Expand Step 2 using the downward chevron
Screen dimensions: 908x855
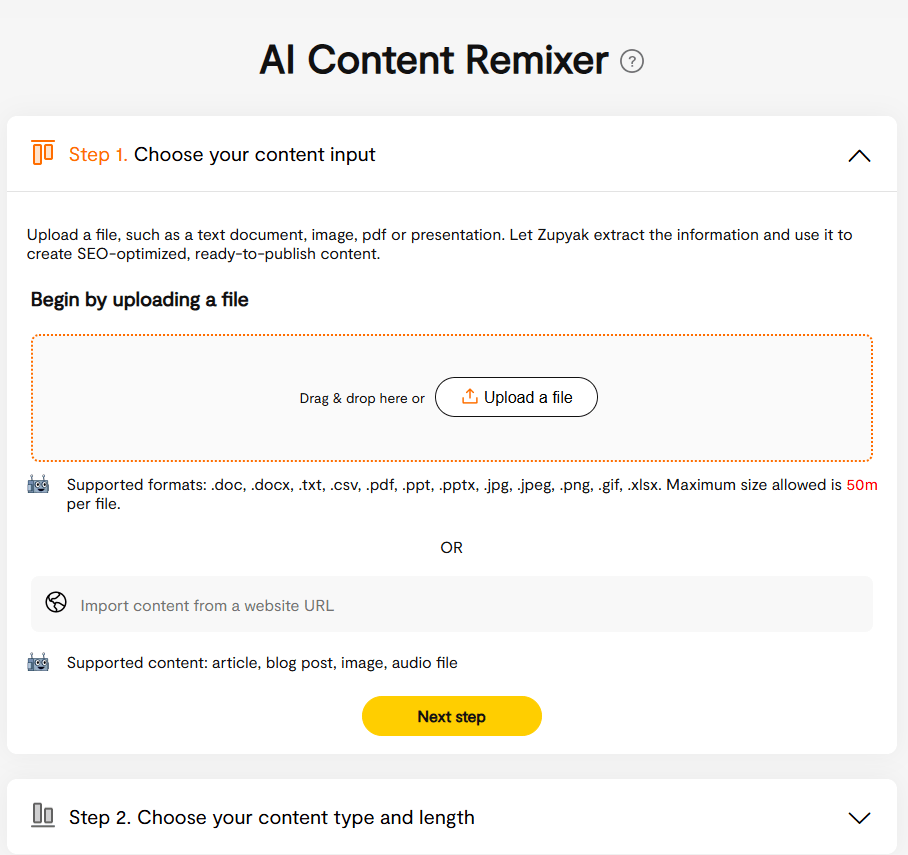[x=860, y=817]
